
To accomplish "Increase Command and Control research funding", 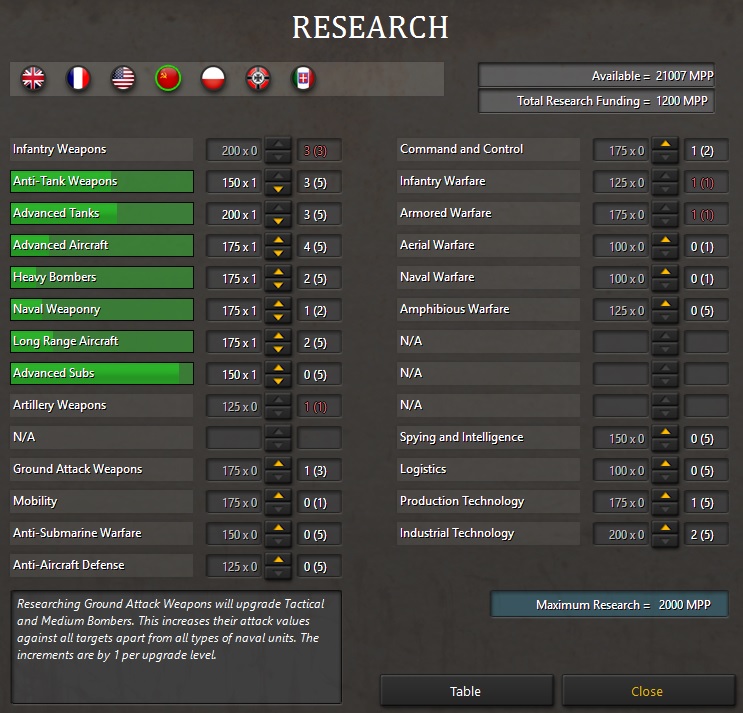I will point(665,144).
